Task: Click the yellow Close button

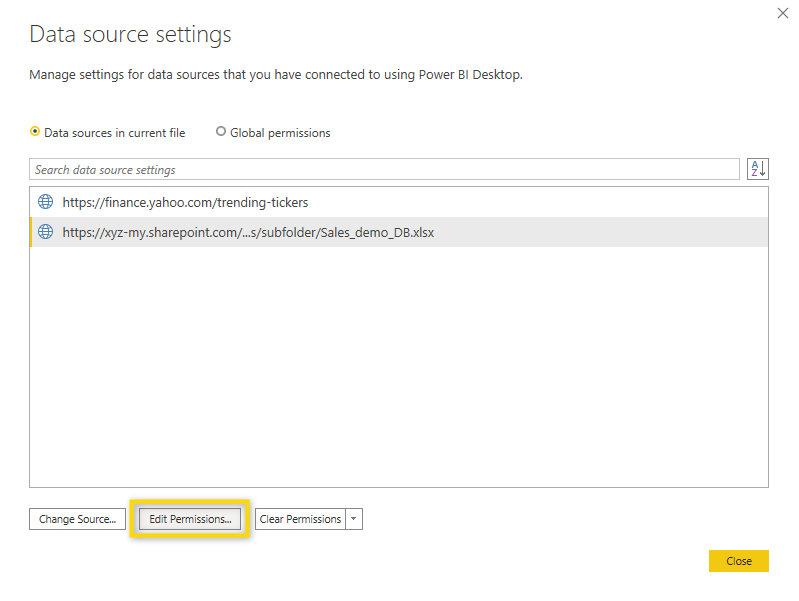Action: (x=738, y=561)
